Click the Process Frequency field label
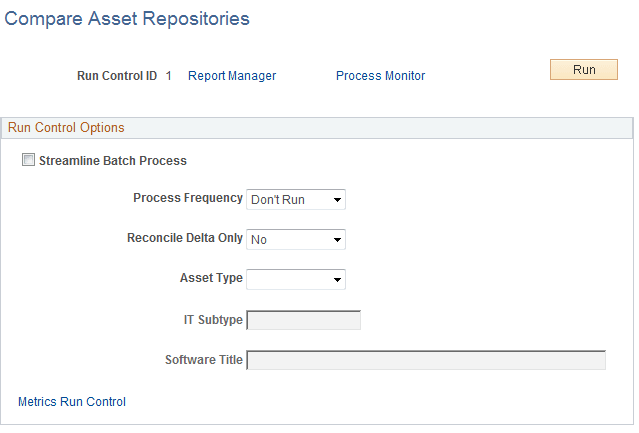This screenshot has height=433, width=639. click(188, 198)
